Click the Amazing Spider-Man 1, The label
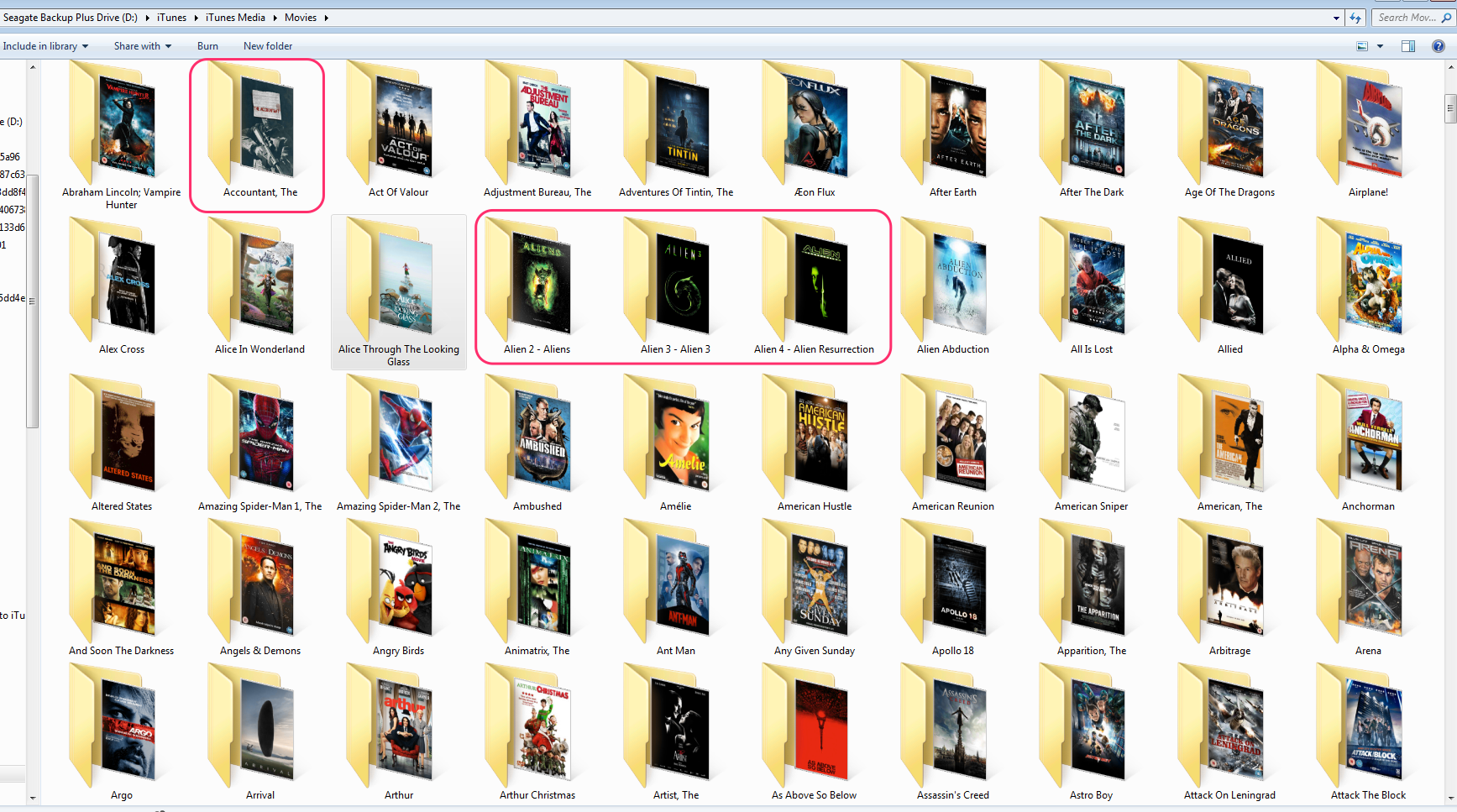Viewport: 1457px width, 812px height. click(260, 506)
